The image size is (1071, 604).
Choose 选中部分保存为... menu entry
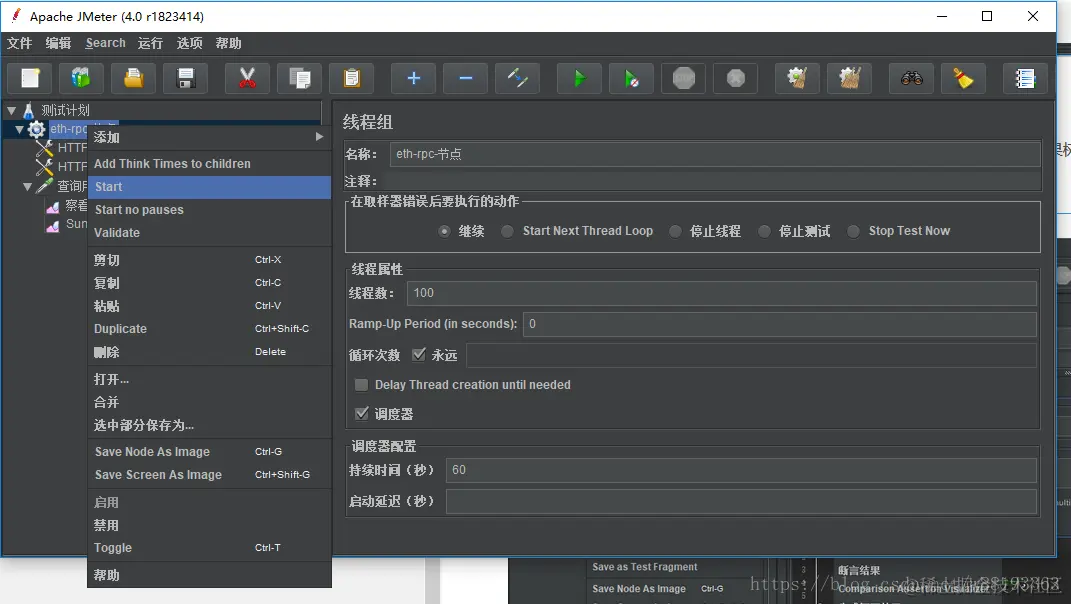209,425
